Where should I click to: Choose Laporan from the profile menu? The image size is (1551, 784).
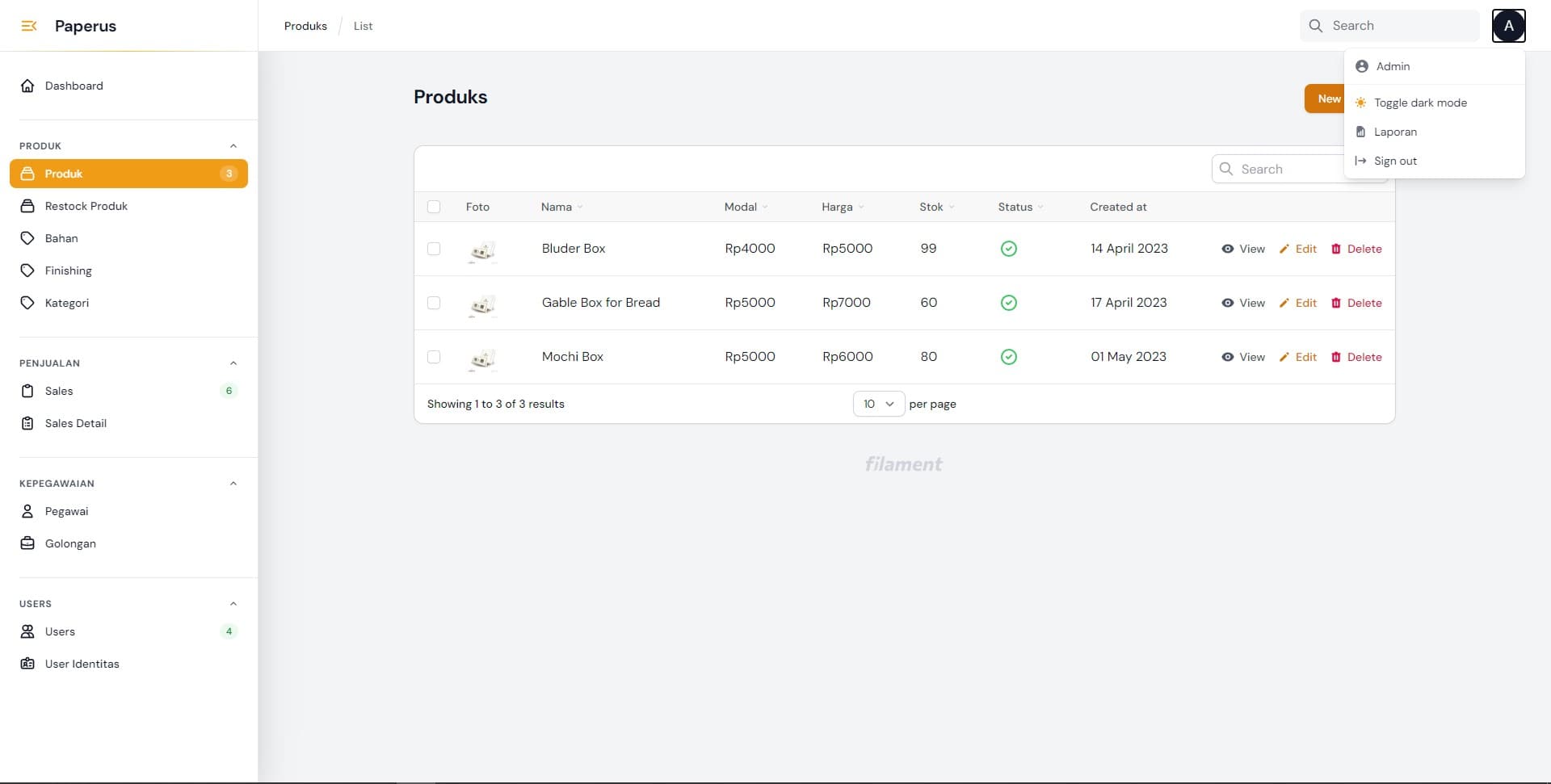pyautogui.click(x=1395, y=132)
